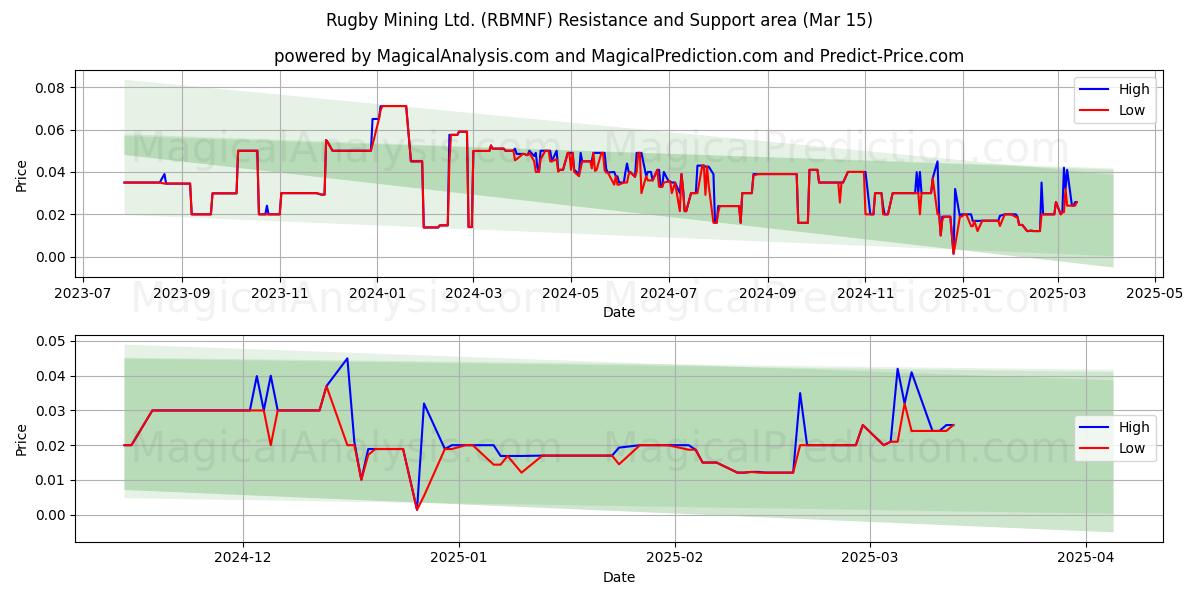The width and height of the screenshot is (1200, 600).
Task: Click the '2025-05' tick label on the upper chart
Action: tap(1155, 294)
